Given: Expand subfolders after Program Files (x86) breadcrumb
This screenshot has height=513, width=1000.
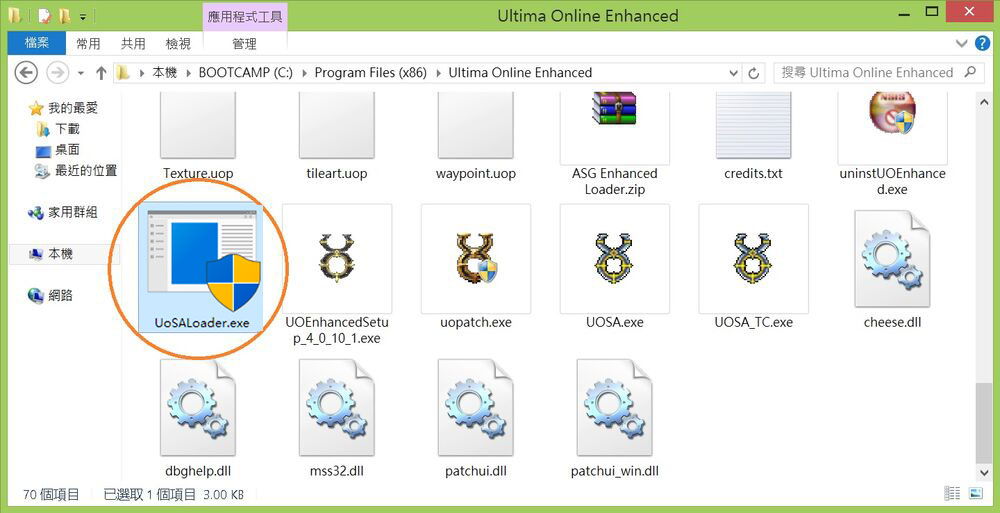Looking at the screenshot, I should point(438,73).
